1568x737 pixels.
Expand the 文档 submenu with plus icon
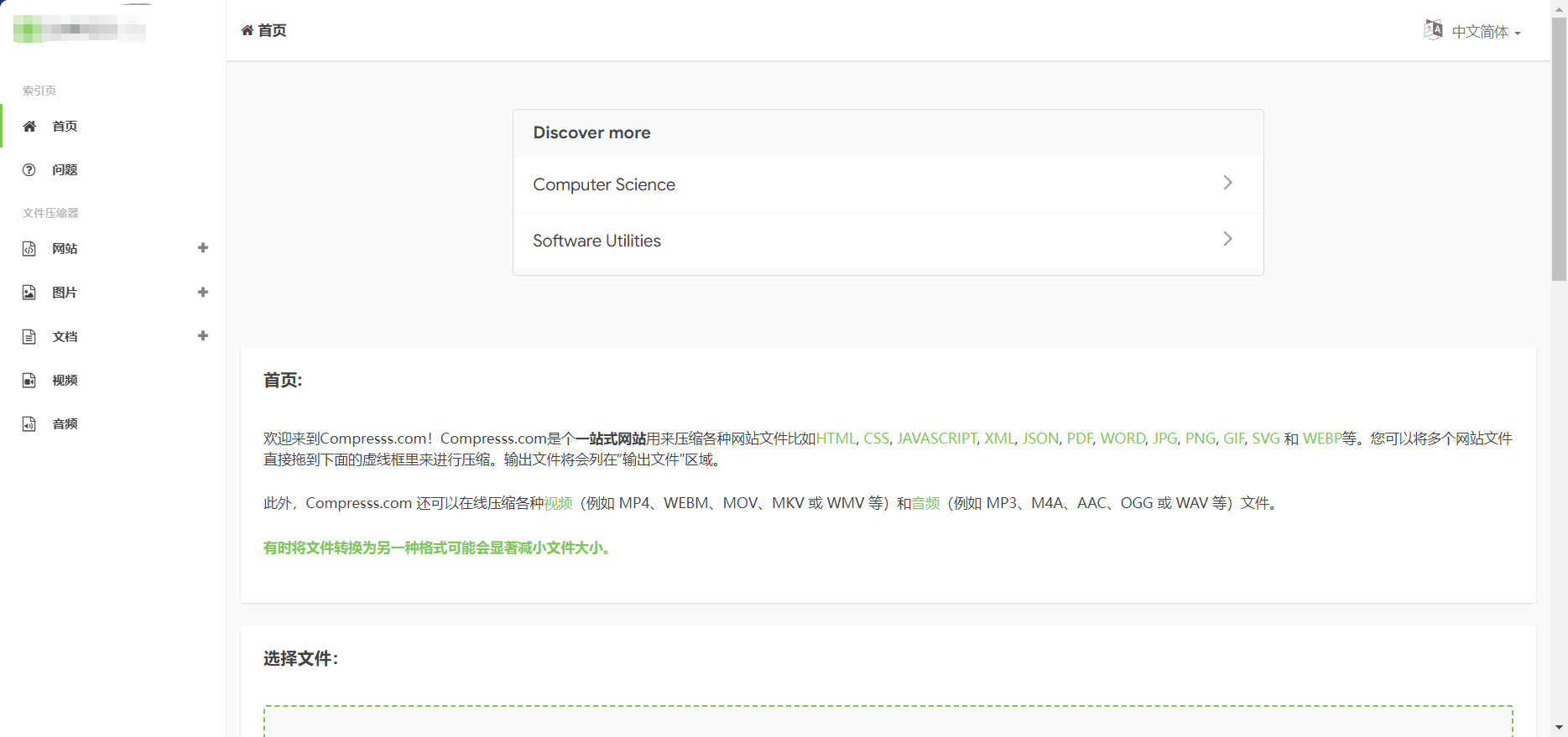(202, 335)
